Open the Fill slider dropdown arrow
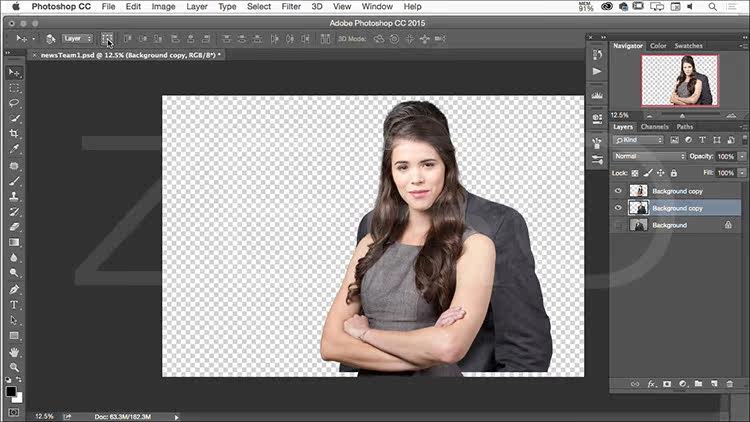 click(742, 173)
